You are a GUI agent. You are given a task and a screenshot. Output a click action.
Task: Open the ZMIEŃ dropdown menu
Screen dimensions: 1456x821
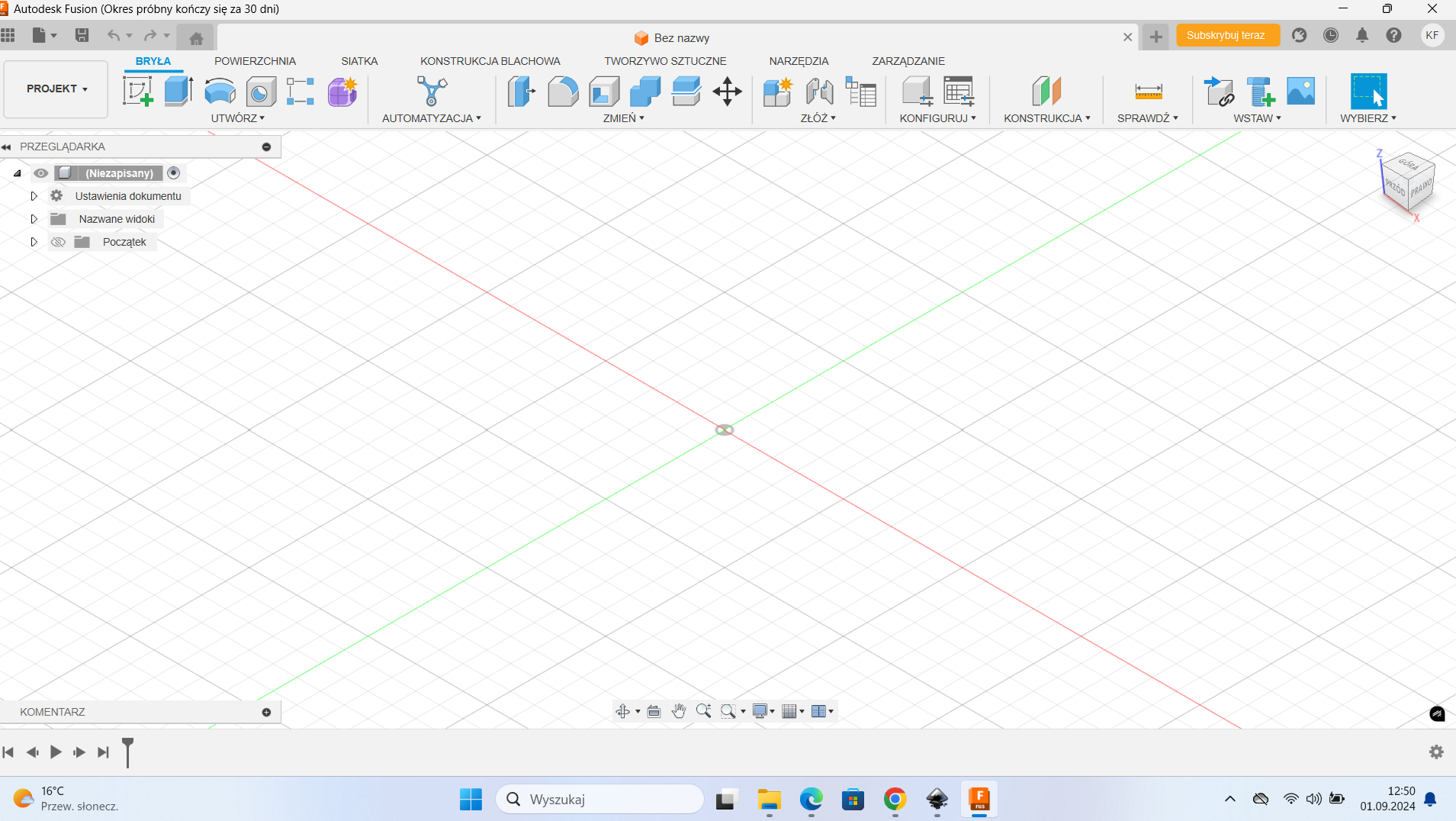[x=624, y=118]
